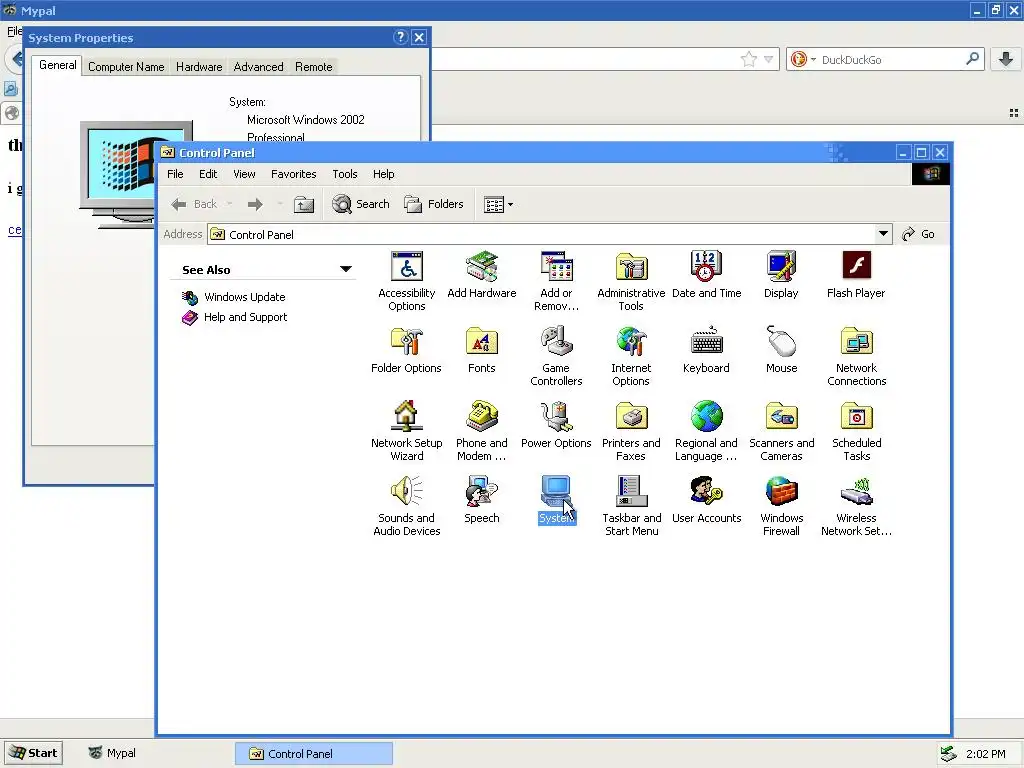Select General tab in System Properties

pos(57,65)
